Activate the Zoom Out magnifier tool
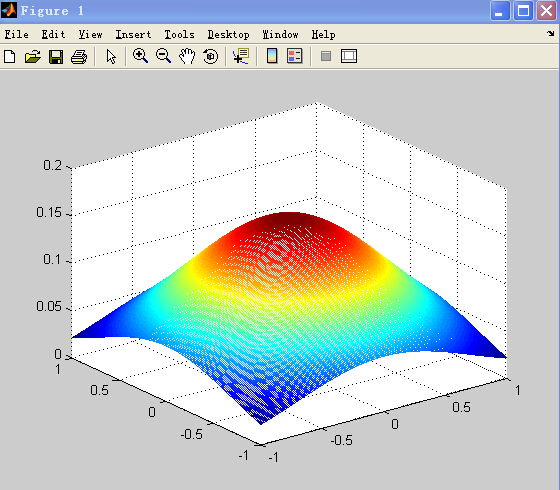The image size is (560, 490). pyautogui.click(x=164, y=56)
